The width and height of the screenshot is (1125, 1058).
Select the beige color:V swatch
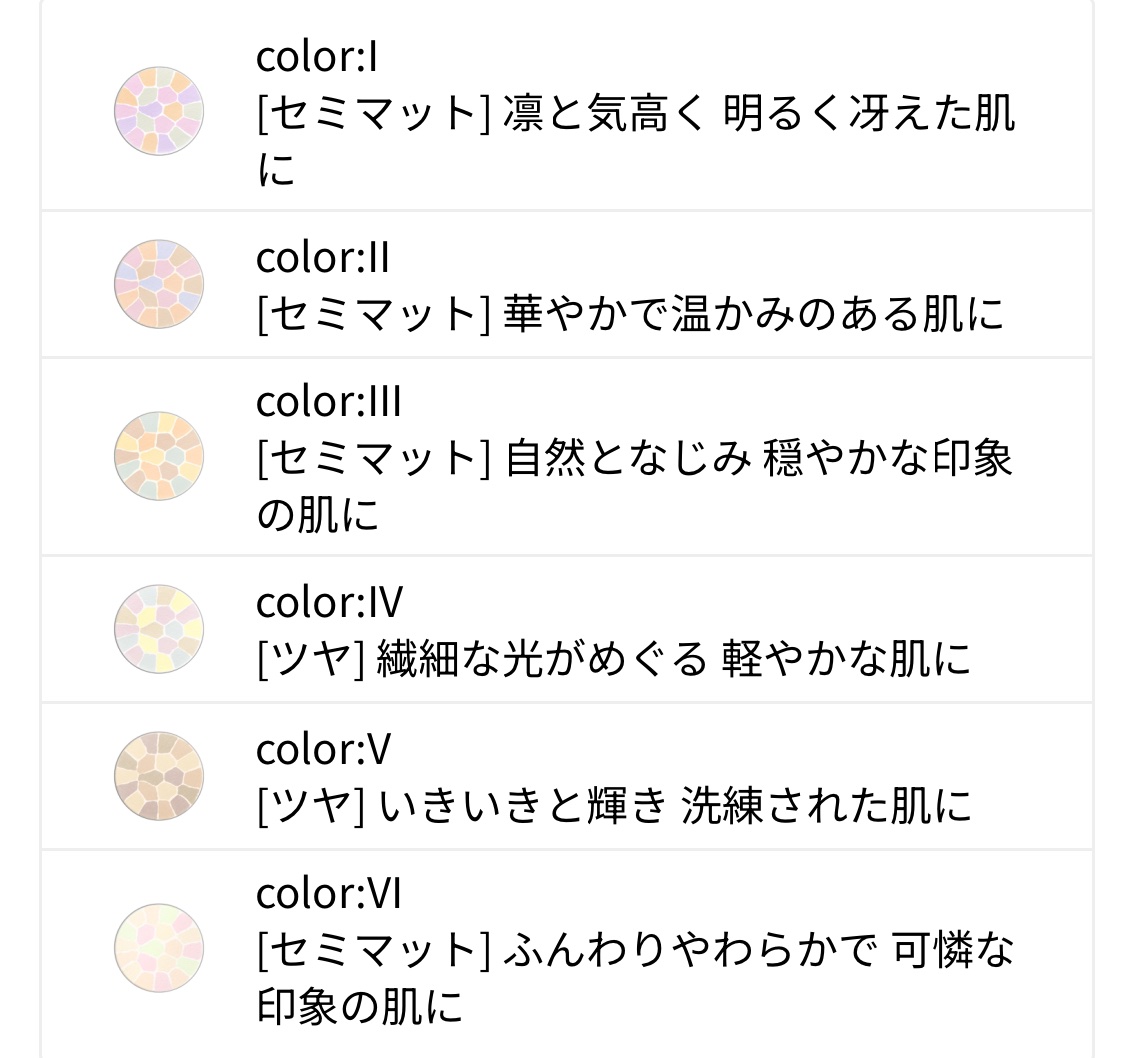pyautogui.click(x=159, y=776)
